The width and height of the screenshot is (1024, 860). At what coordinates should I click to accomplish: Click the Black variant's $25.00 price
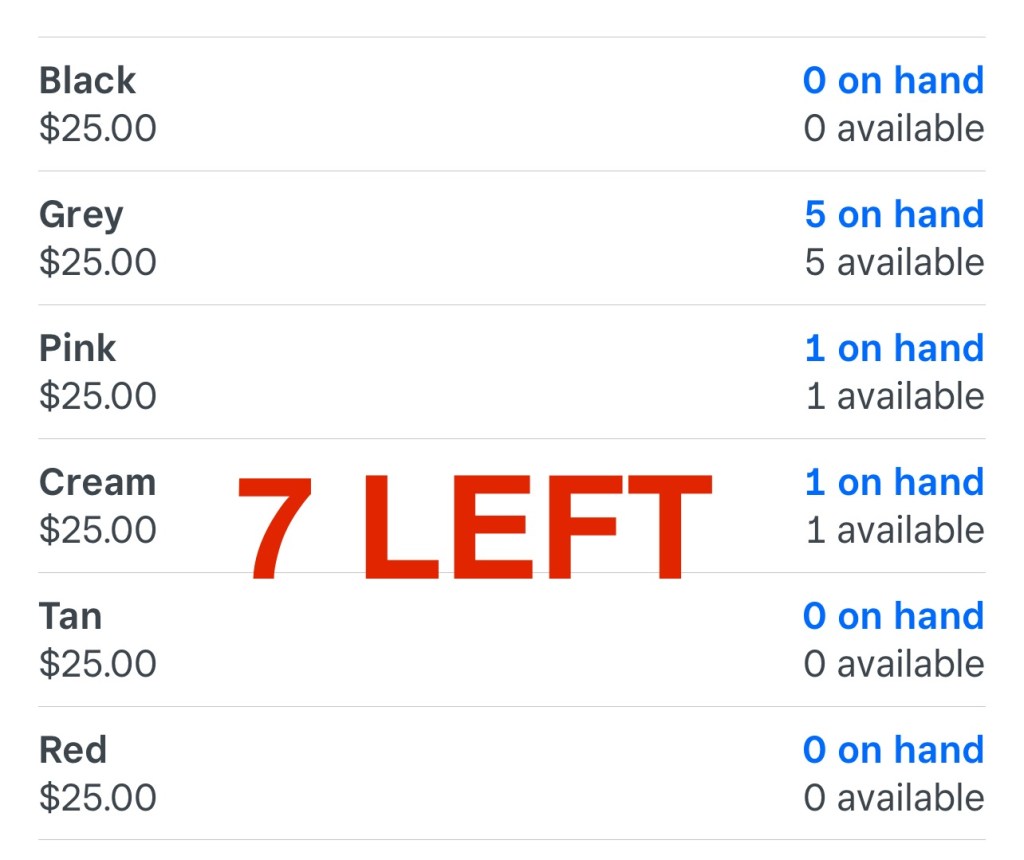[97, 129]
